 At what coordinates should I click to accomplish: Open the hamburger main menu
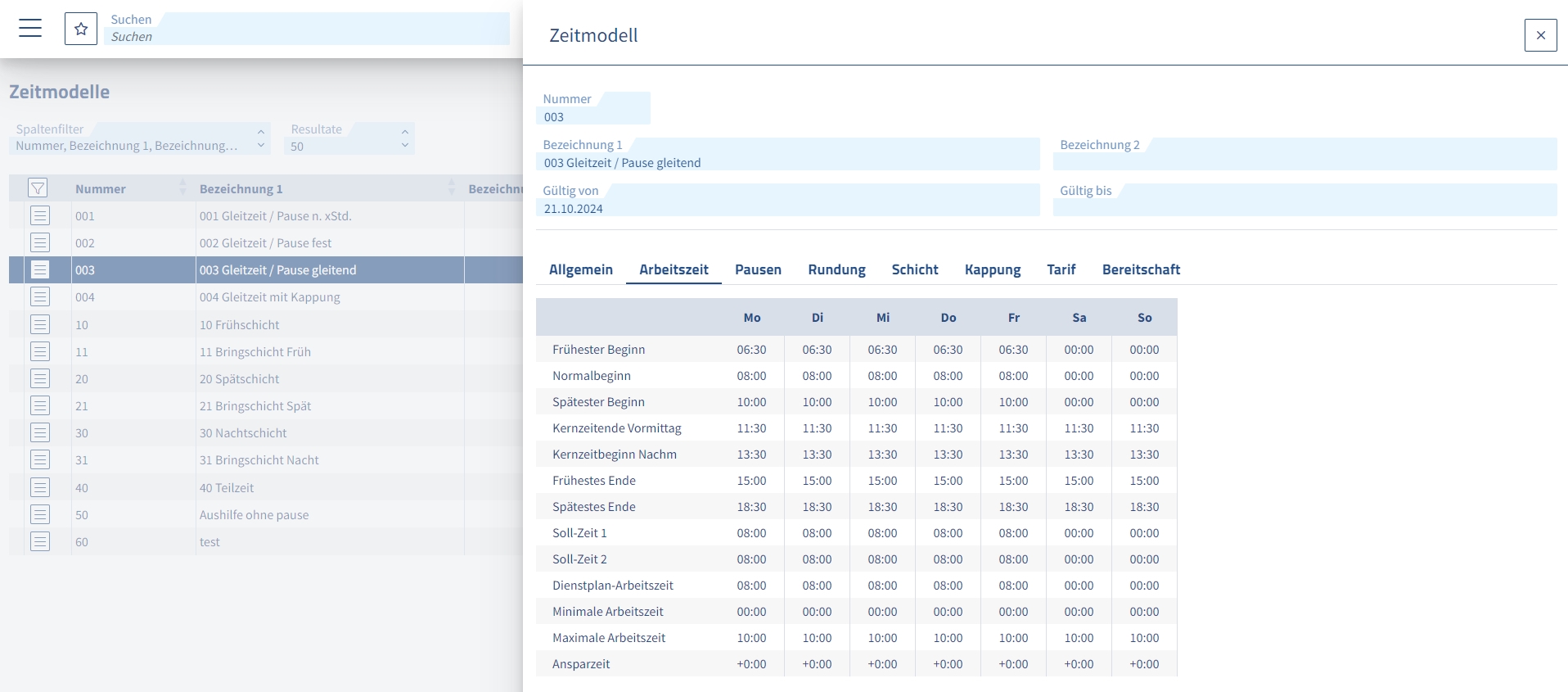point(30,29)
